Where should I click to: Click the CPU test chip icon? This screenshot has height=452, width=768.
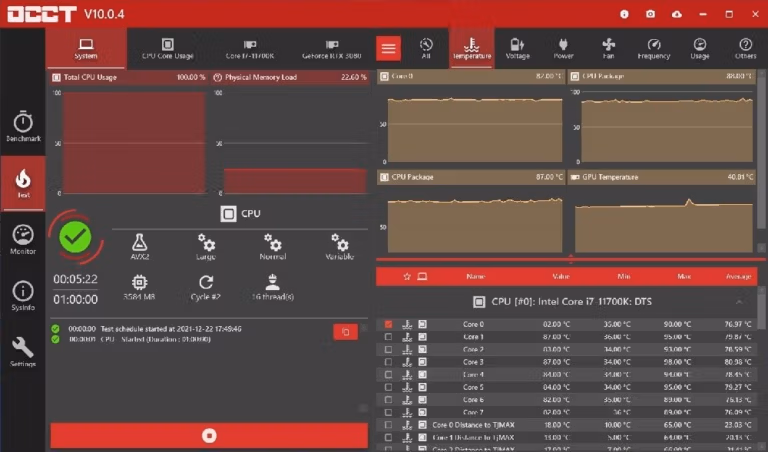click(228, 214)
